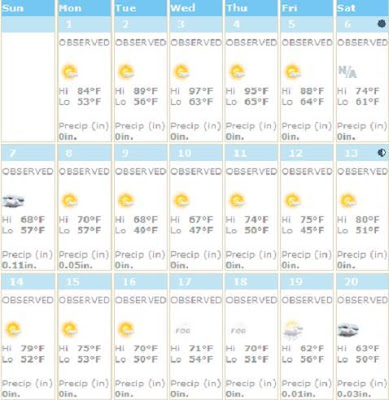Click the N/A weather icon for day 6
This screenshot has height=400, width=389.
click(347, 72)
